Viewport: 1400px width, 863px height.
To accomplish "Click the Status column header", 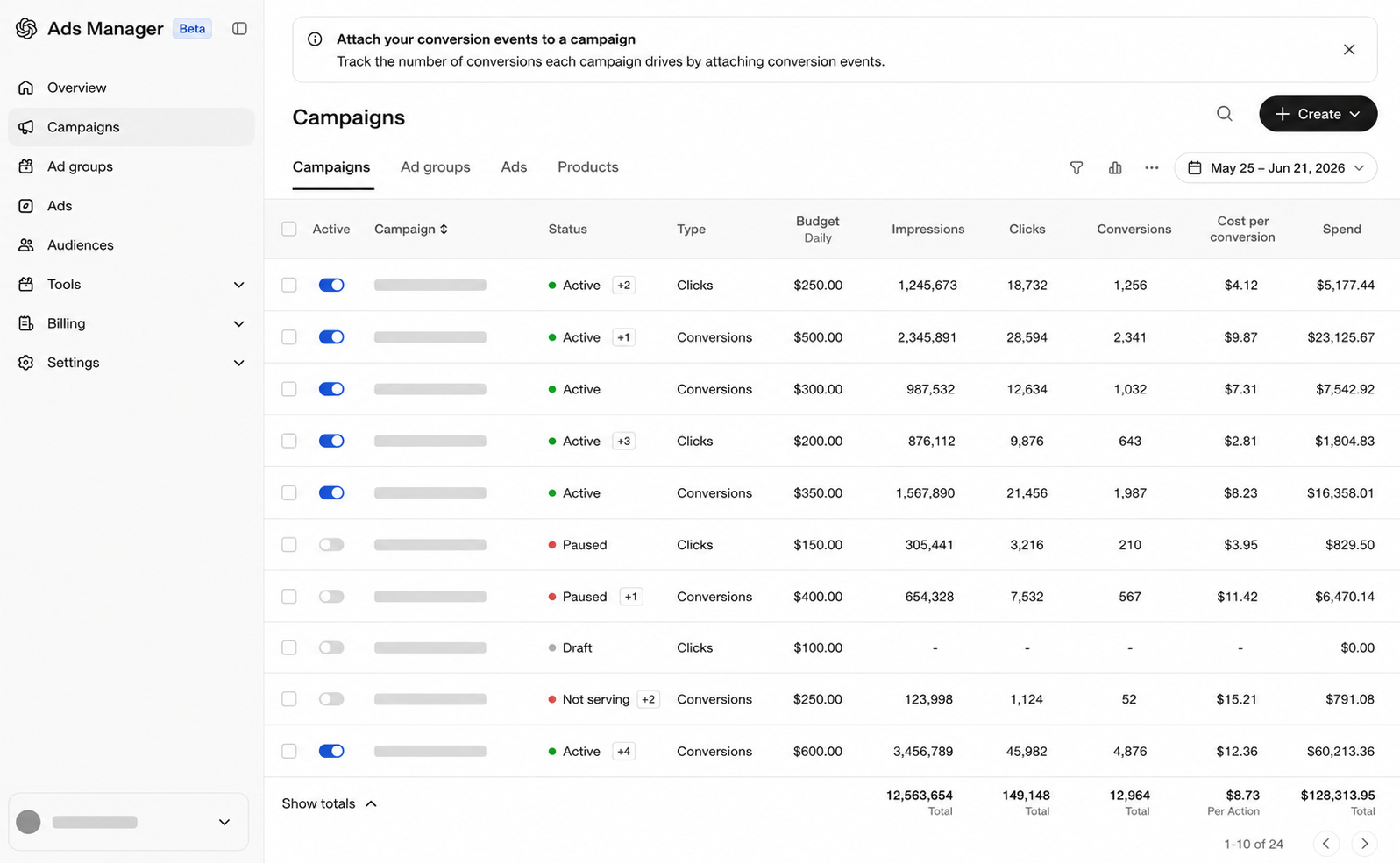I will click(x=568, y=230).
